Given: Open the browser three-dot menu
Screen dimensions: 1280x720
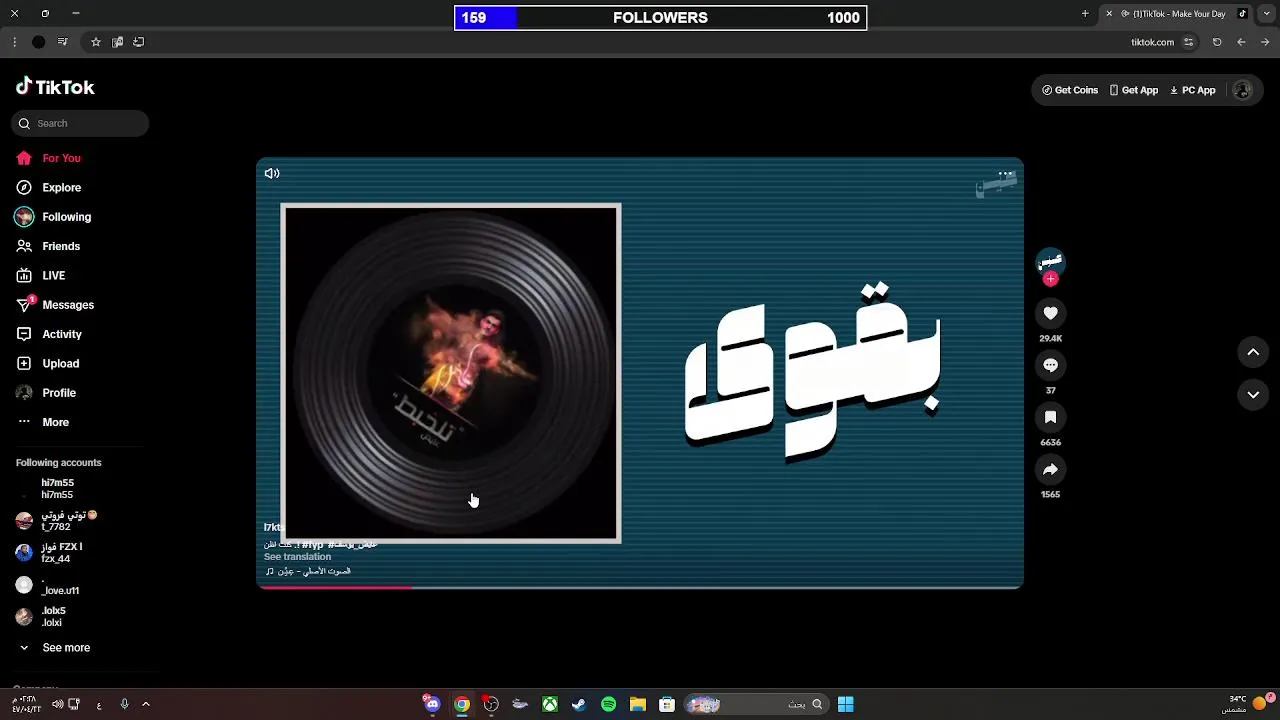Looking at the screenshot, I should click(14, 42).
